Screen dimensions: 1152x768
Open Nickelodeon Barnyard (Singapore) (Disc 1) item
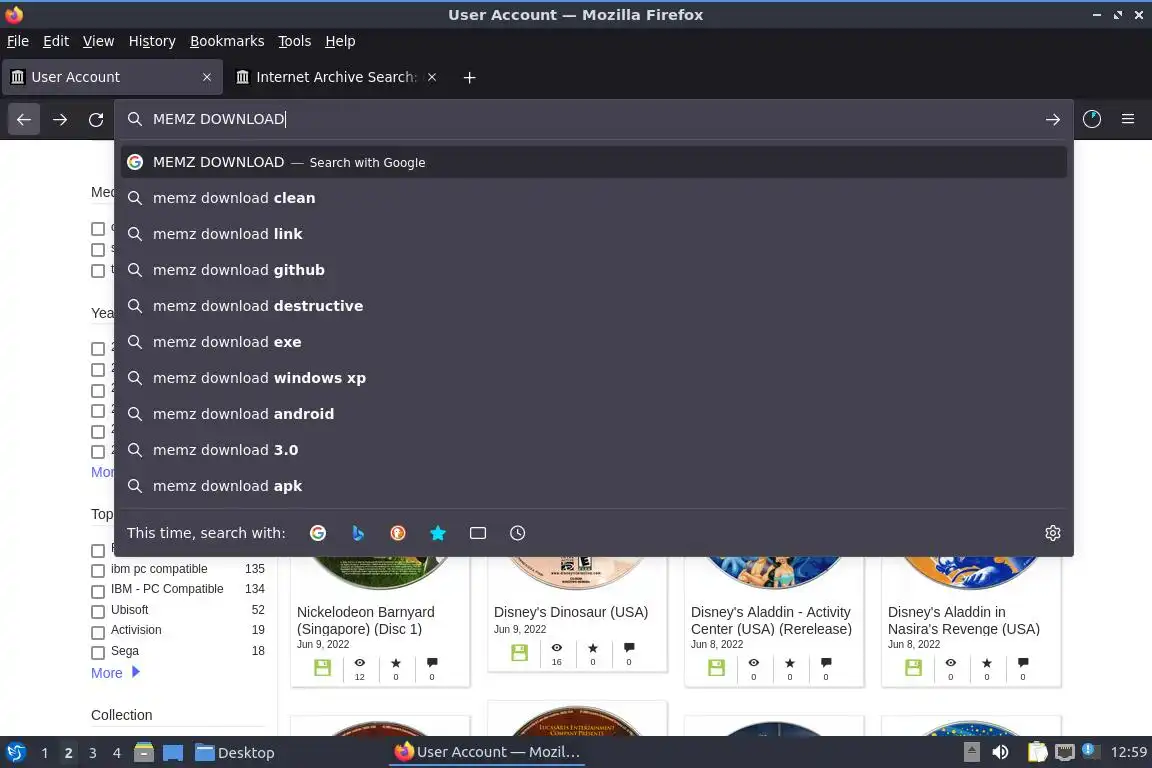click(366, 620)
